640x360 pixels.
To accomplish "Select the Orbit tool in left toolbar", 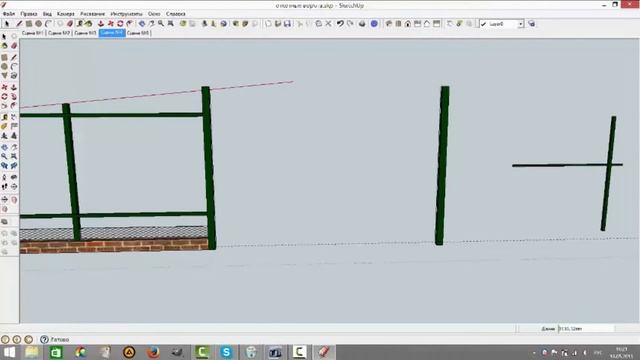I will pyautogui.click(x=4, y=147).
